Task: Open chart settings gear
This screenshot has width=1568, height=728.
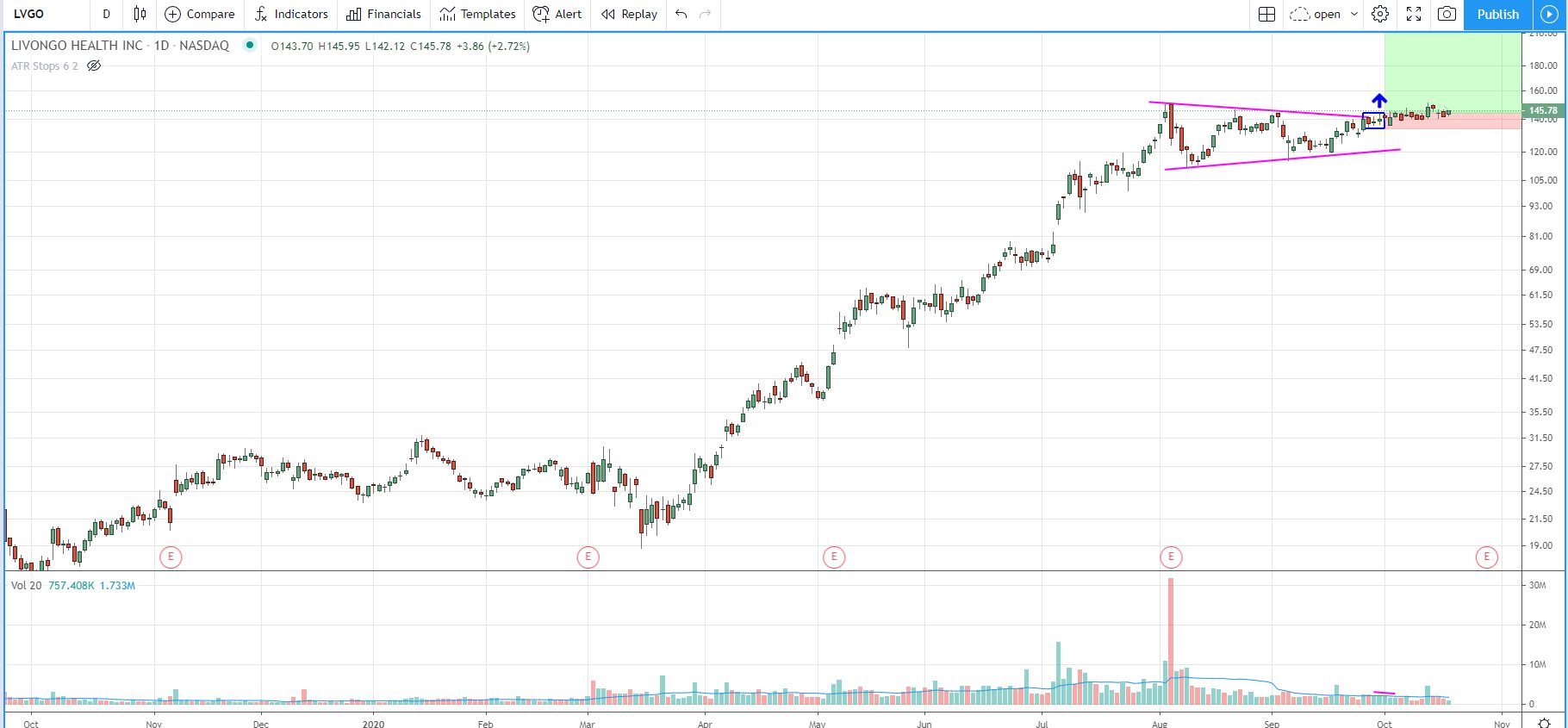Action: click(1380, 14)
